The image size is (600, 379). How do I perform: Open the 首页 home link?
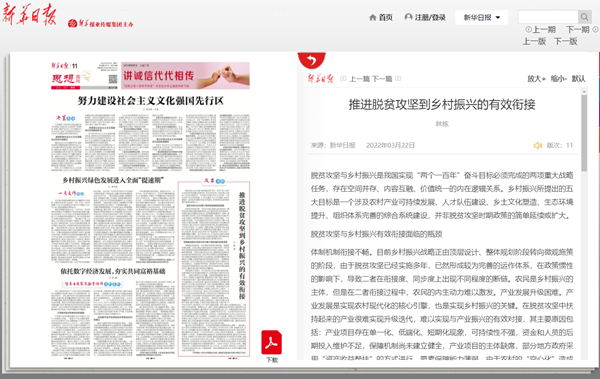[x=381, y=18]
